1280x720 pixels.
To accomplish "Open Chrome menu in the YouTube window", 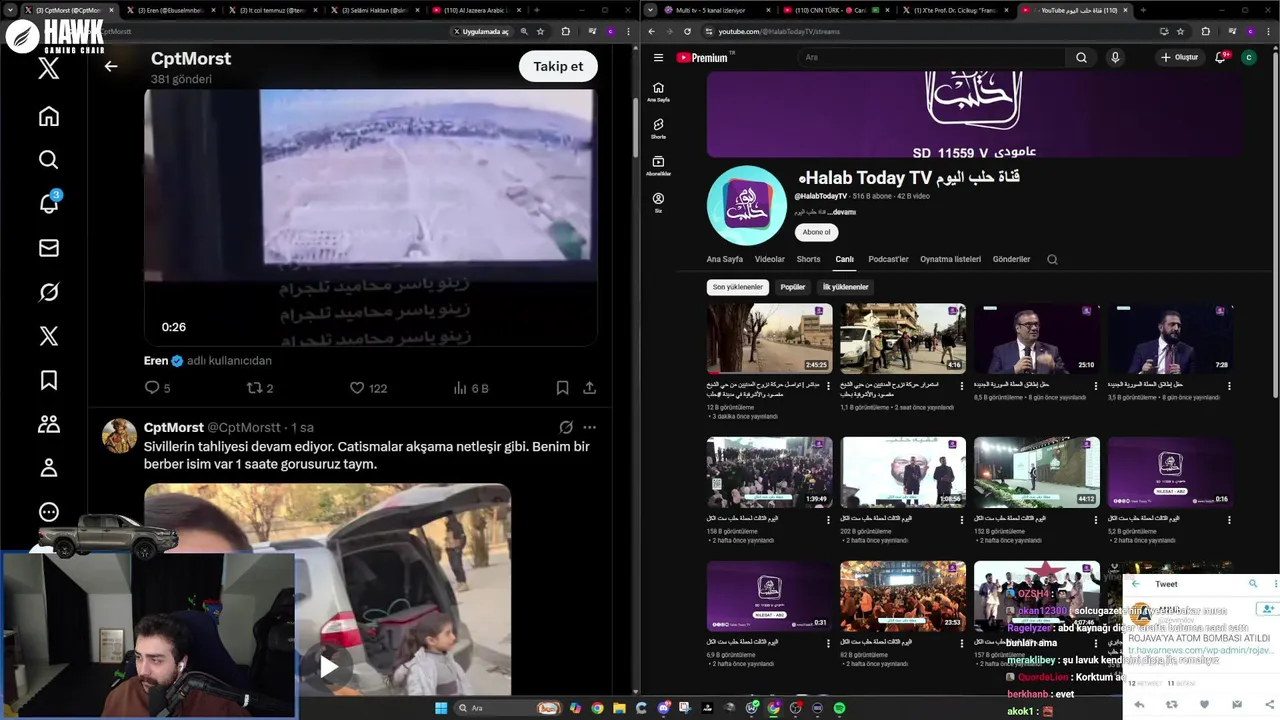I will tap(1268, 31).
